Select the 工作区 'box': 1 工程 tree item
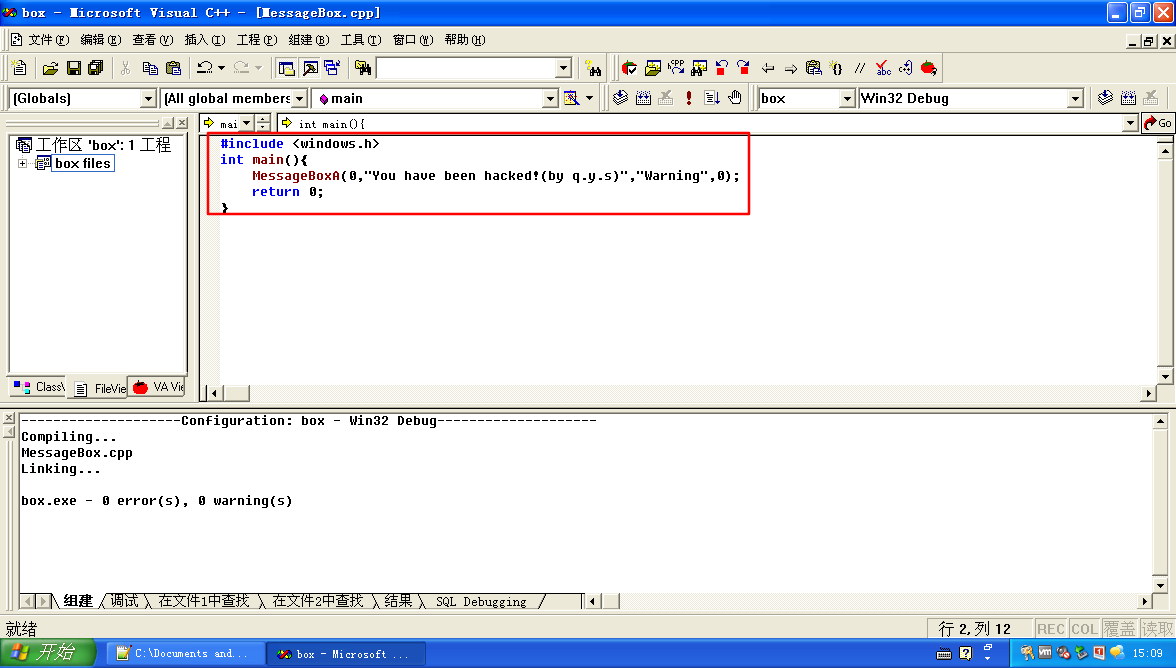 (94, 145)
